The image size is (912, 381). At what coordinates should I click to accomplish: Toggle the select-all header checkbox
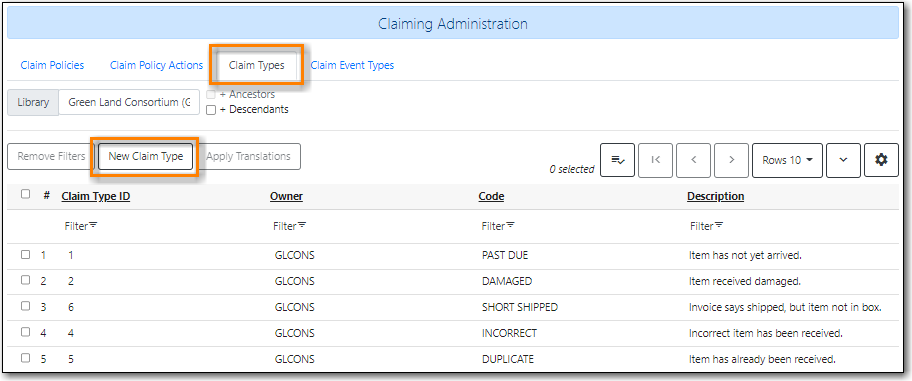pyautogui.click(x=26, y=194)
